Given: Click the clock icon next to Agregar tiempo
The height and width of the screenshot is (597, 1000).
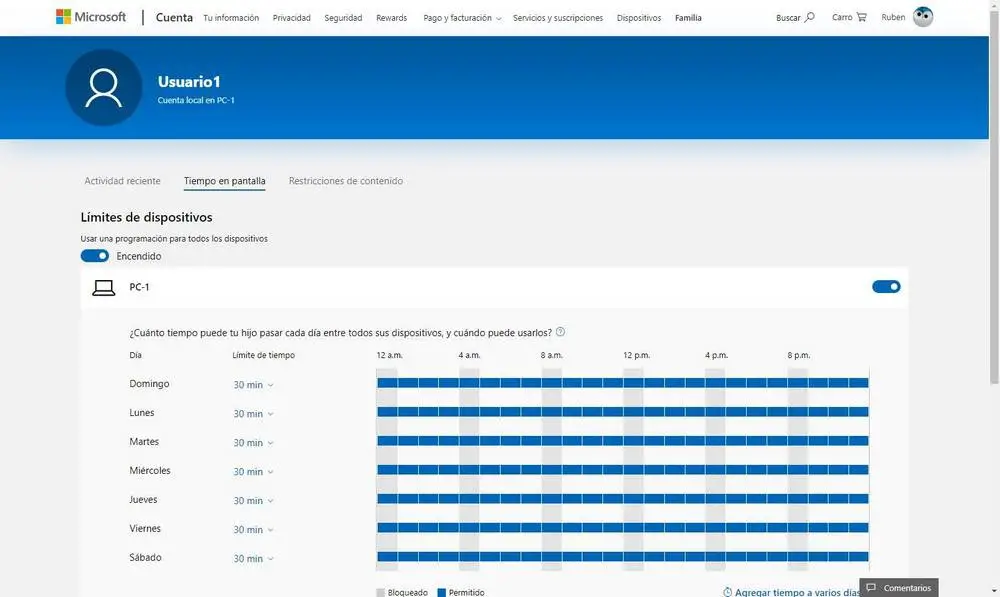Looking at the screenshot, I should click(x=727, y=592).
